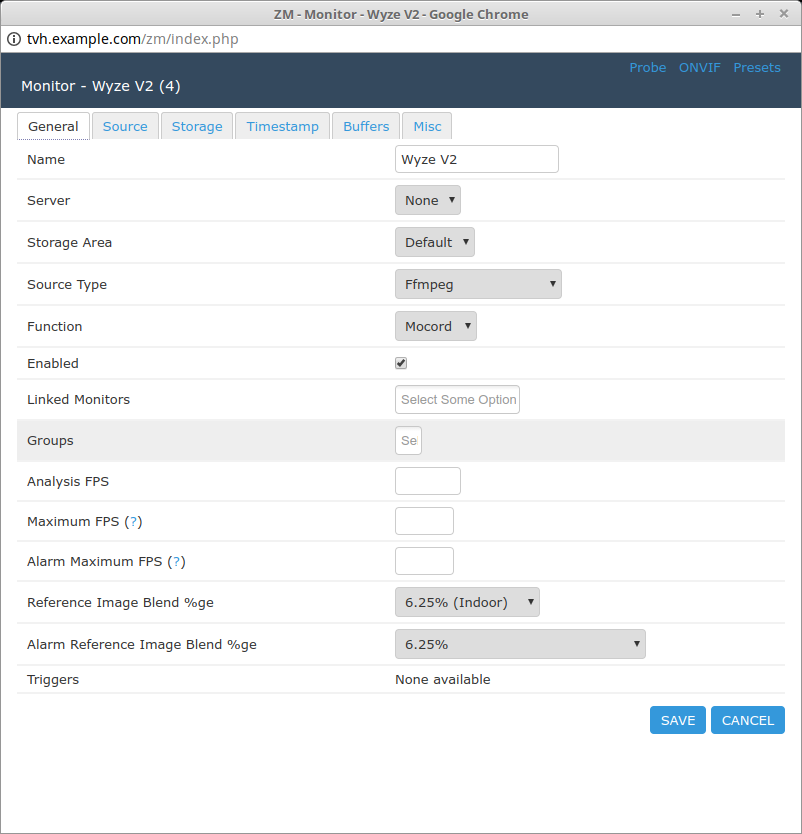Switch to the Misc tab

pyautogui.click(x=427, y=126)
